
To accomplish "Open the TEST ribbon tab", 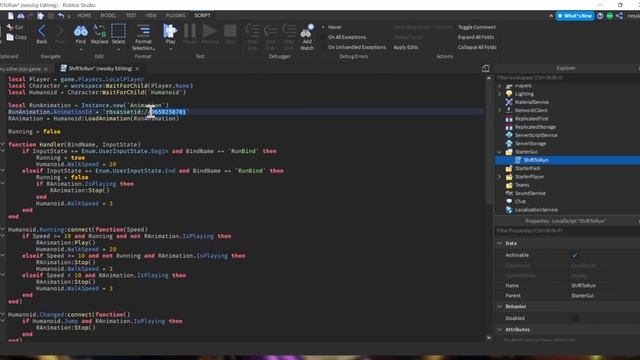I will pyautogui.click(x=131, y=16).
